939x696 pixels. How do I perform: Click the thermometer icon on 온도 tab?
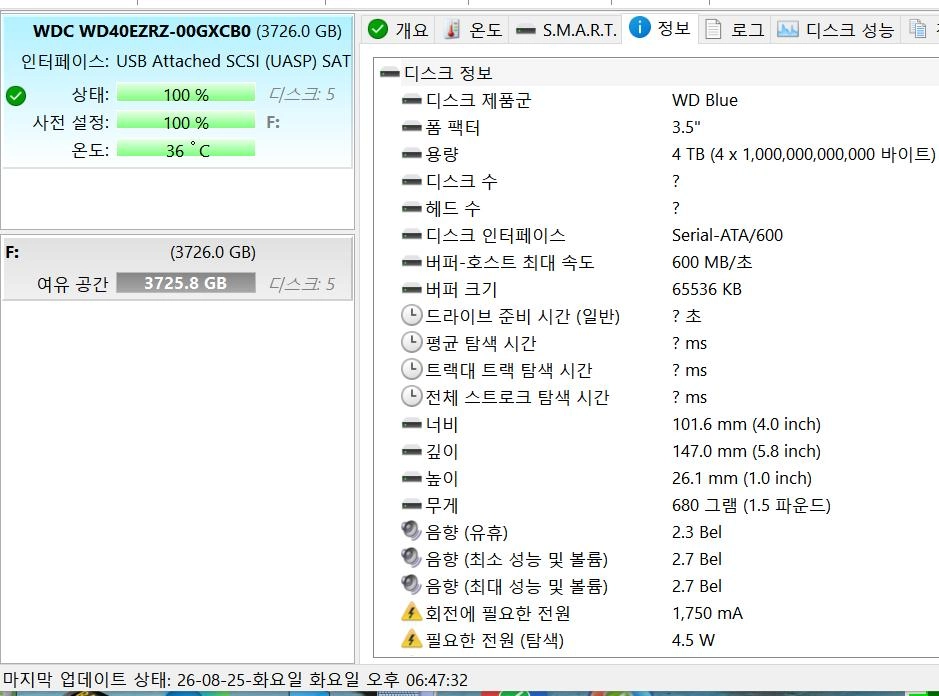tap(453, 29)
